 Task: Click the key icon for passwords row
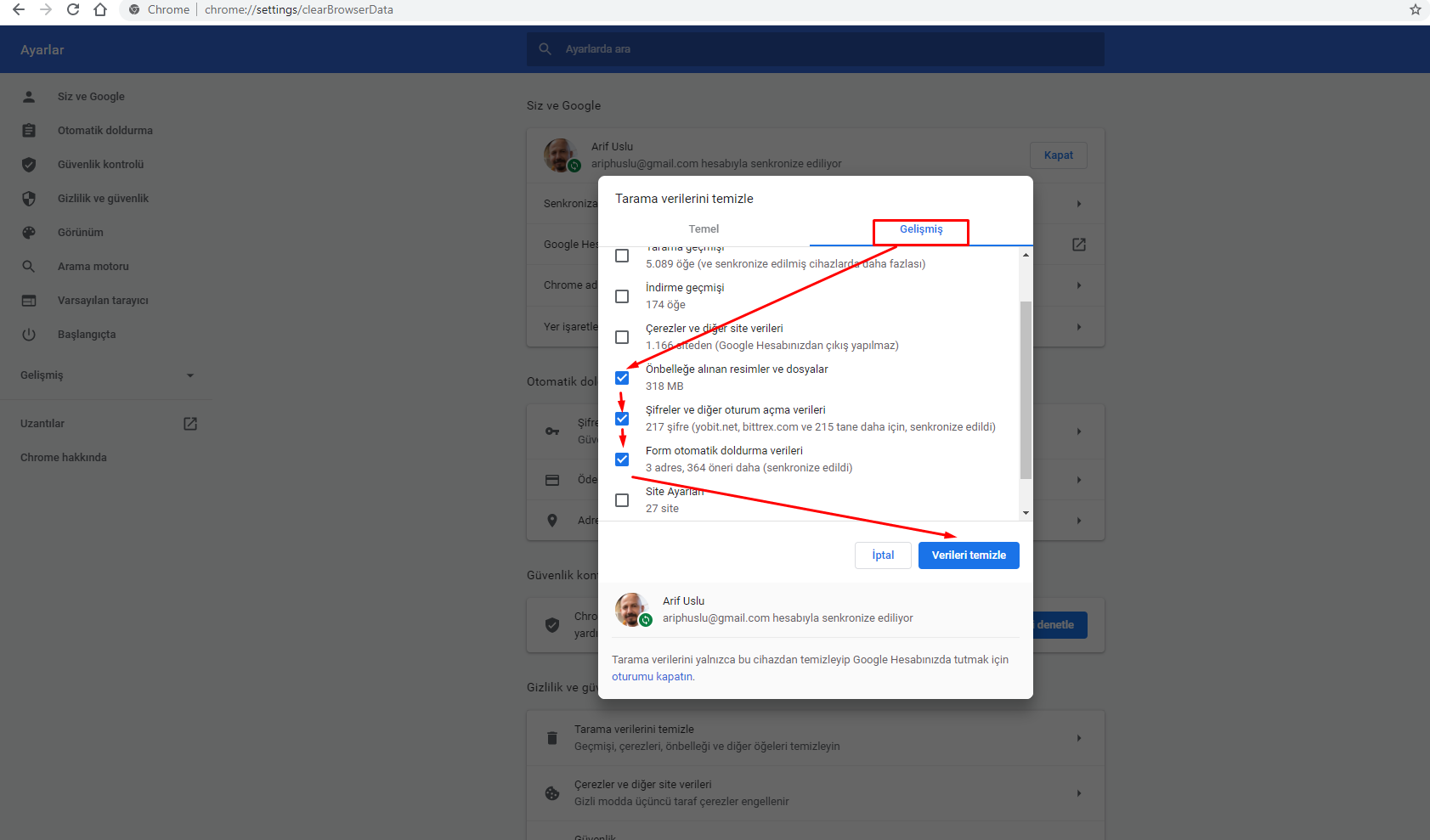(552, 431)
